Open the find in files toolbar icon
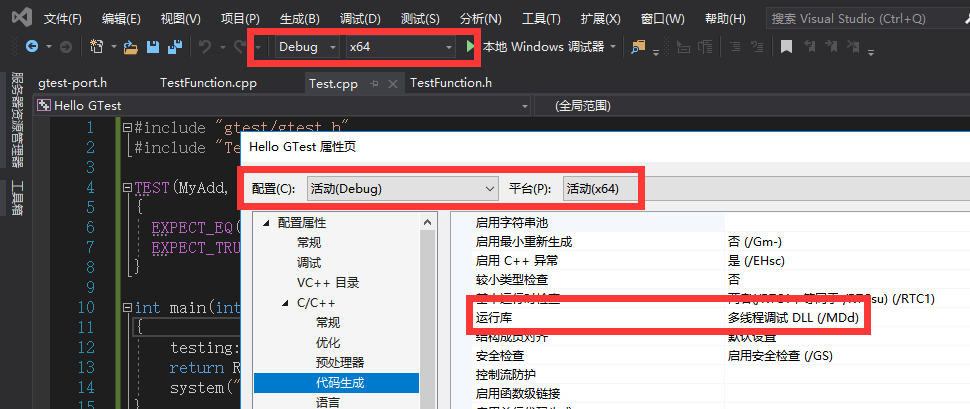Viewport: 970px width, 409px height. point(638,46)
